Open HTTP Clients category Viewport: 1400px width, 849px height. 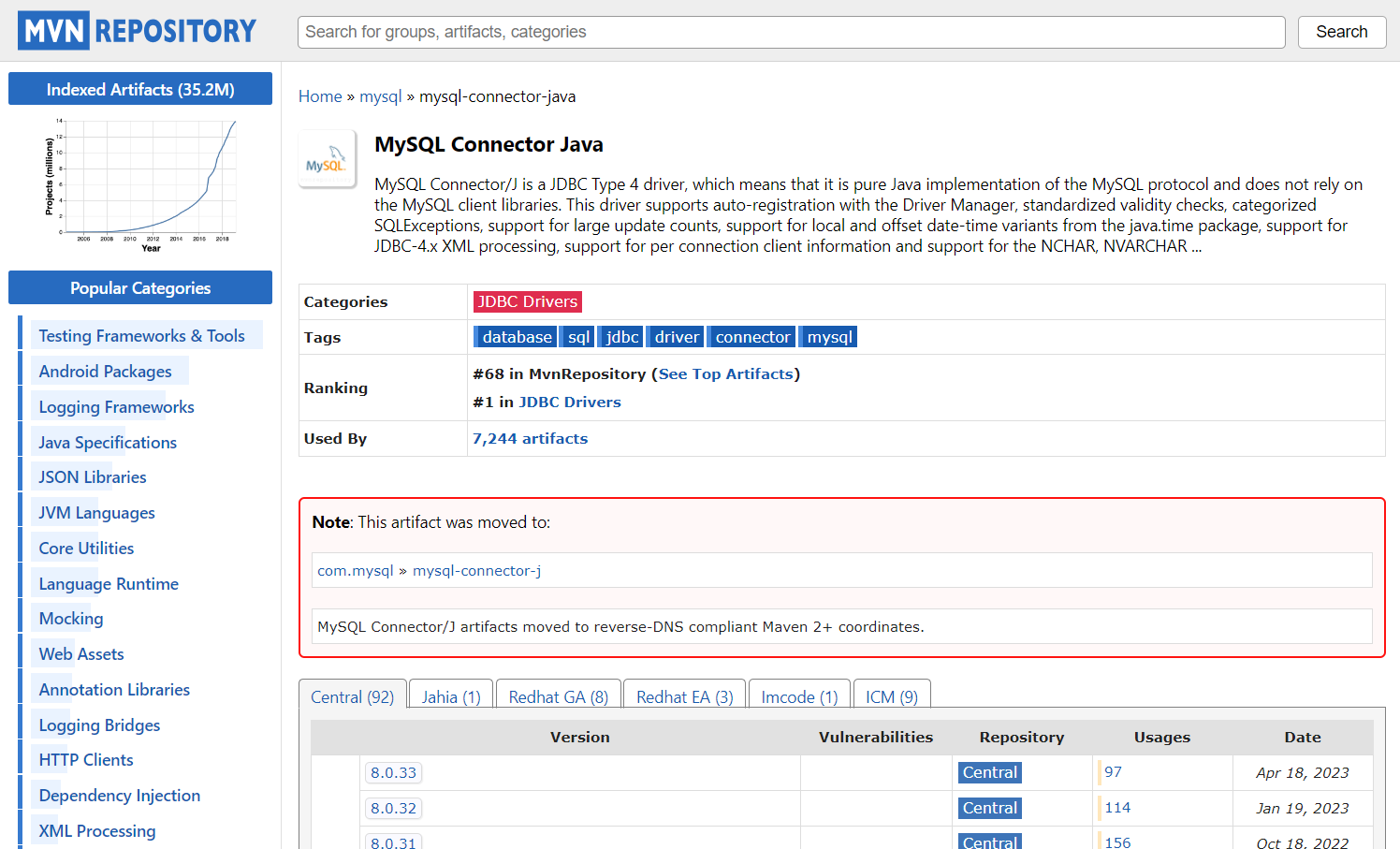point(86,760)
